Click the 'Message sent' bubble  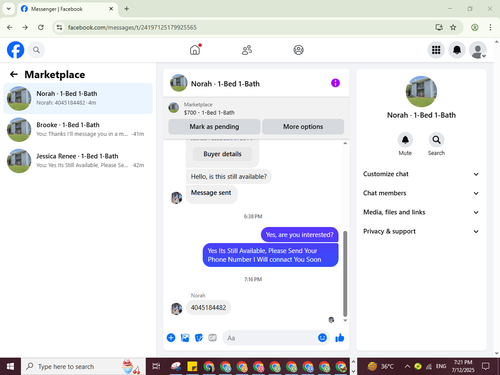[x=211, y=193]
